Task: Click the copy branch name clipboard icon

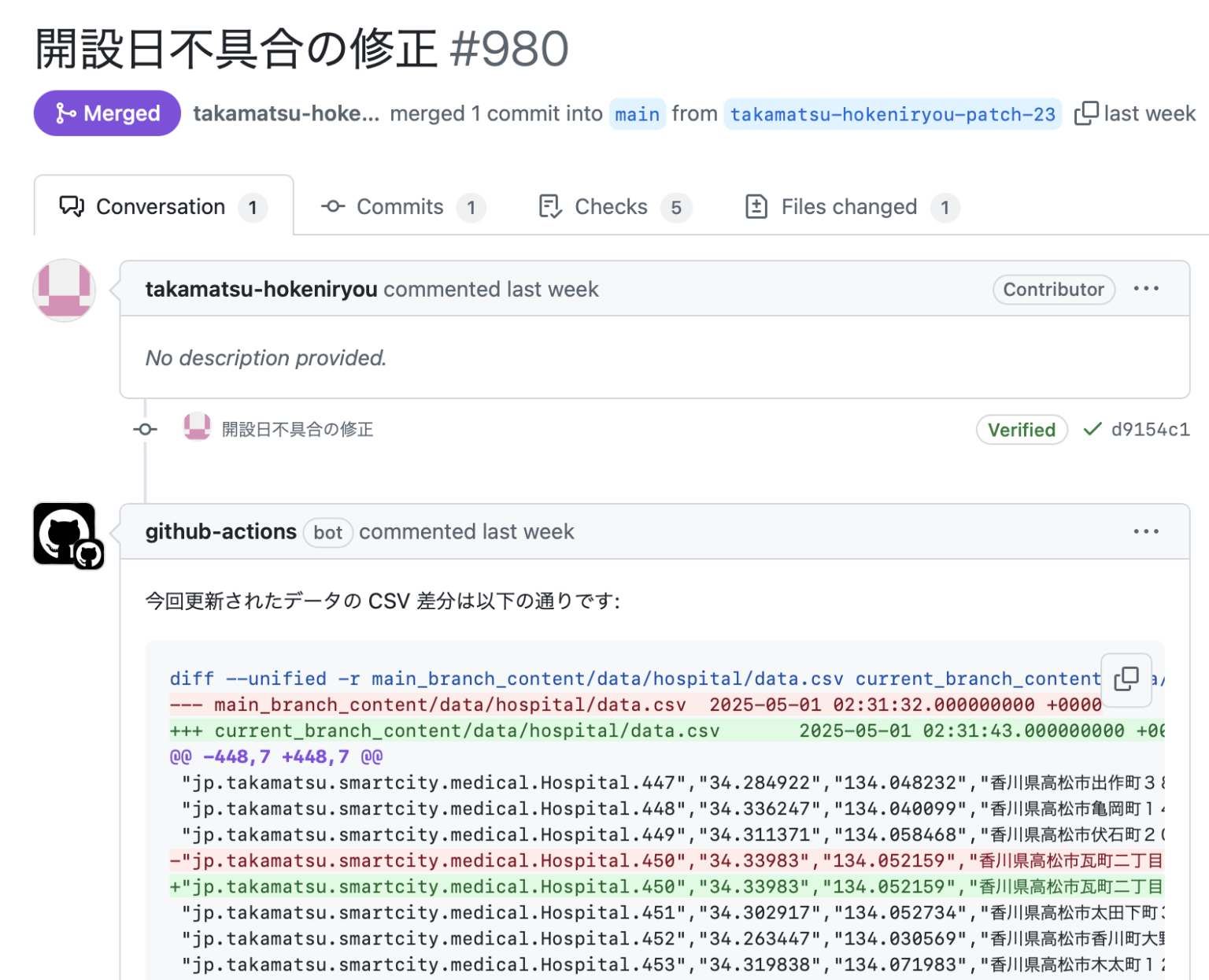Action: point(1087,113)
